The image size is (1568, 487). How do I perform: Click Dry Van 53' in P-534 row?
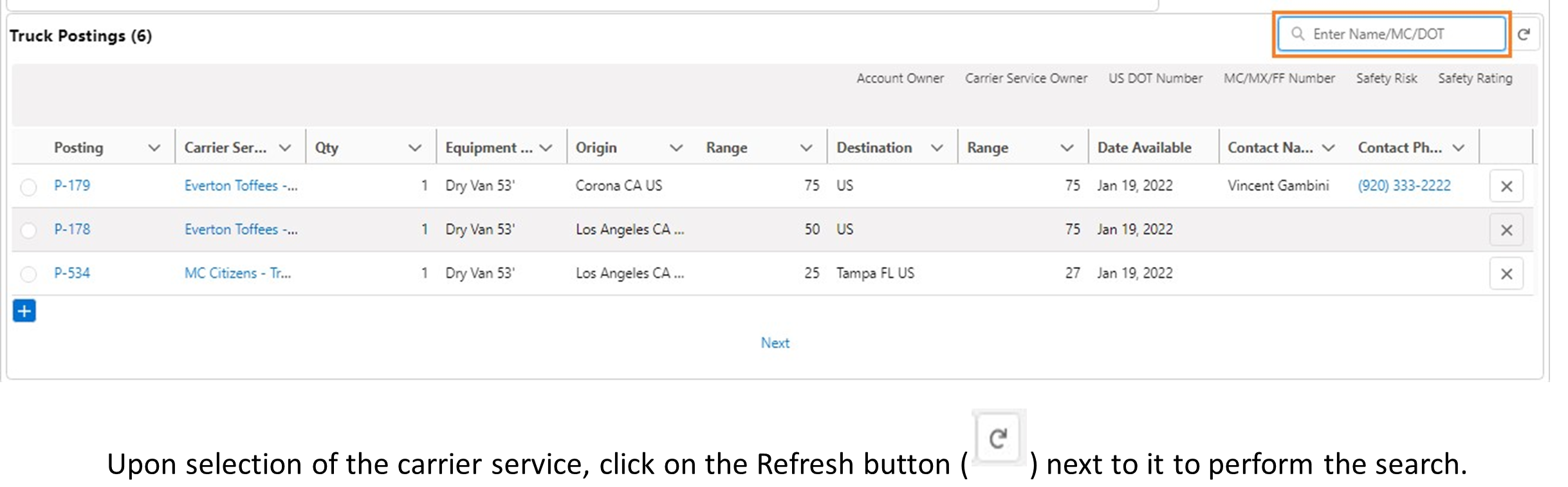[x=480, y=273]
